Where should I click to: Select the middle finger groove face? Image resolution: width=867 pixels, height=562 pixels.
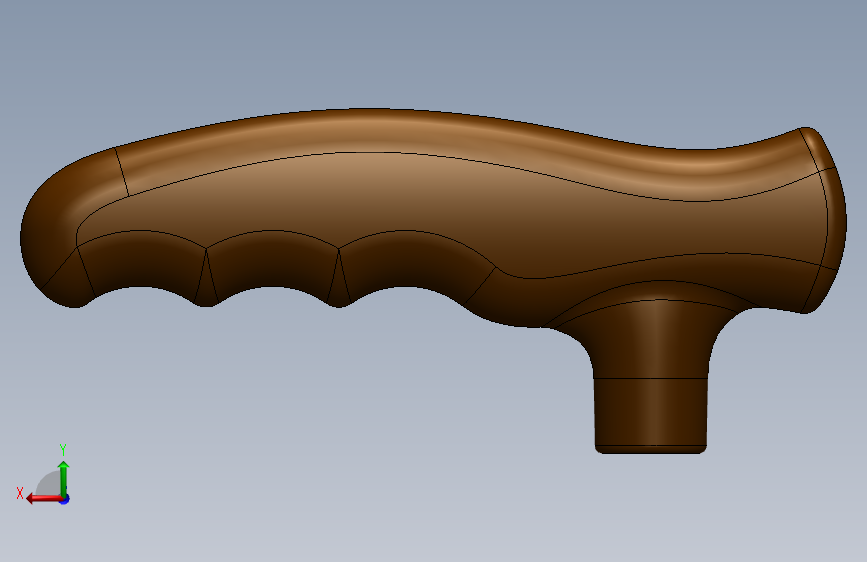(x=273, y=266)
